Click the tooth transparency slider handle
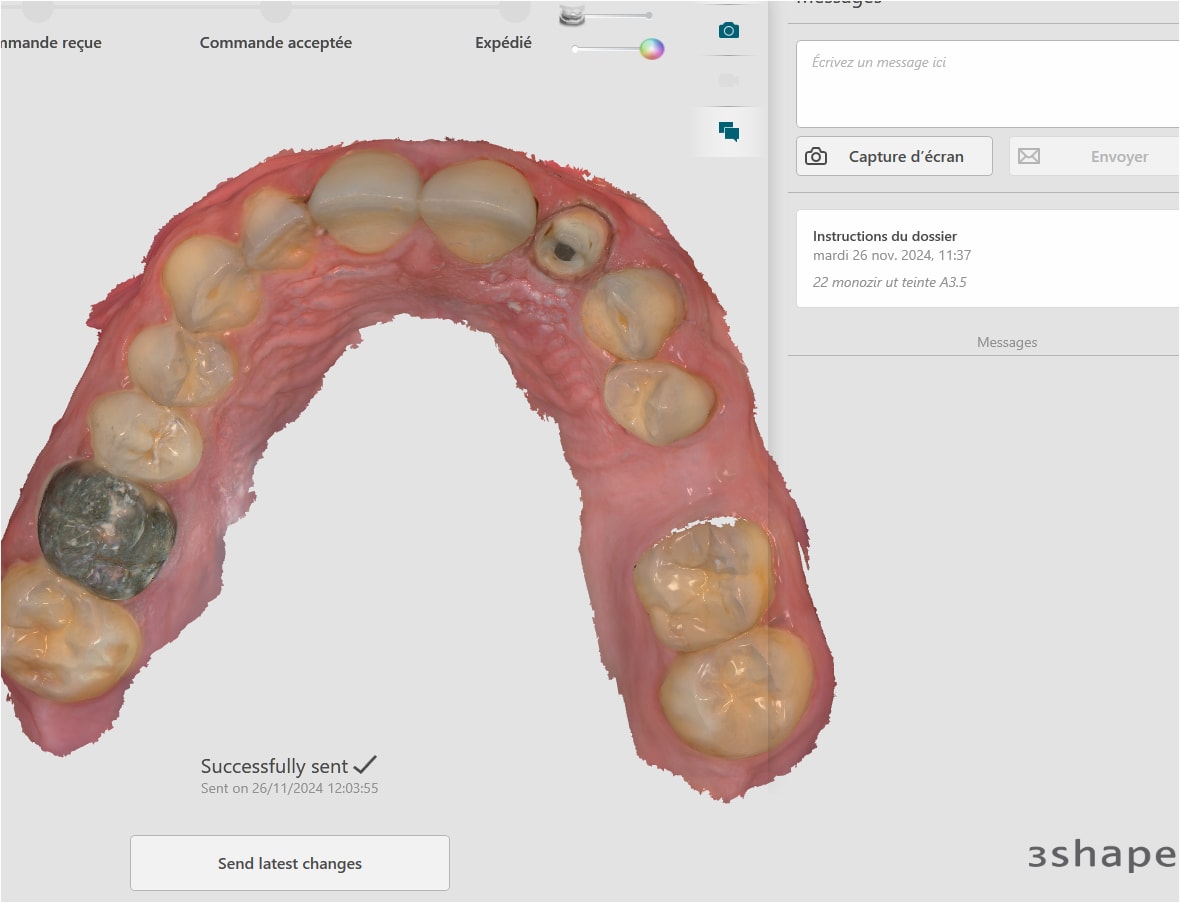Viewport: 1180px width, 903px height. click(x=649, y=16)
